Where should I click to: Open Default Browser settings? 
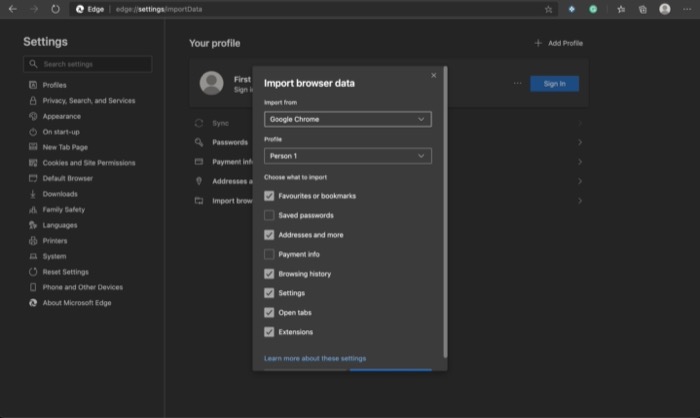click(x=68, y=178)
